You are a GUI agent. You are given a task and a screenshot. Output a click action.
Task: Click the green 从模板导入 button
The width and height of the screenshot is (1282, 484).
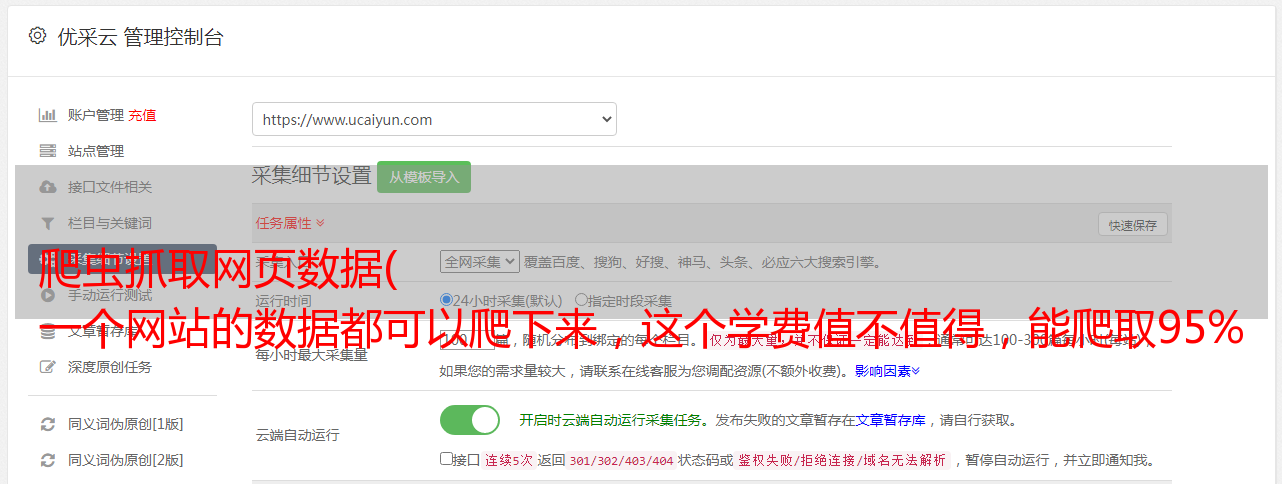424,177
